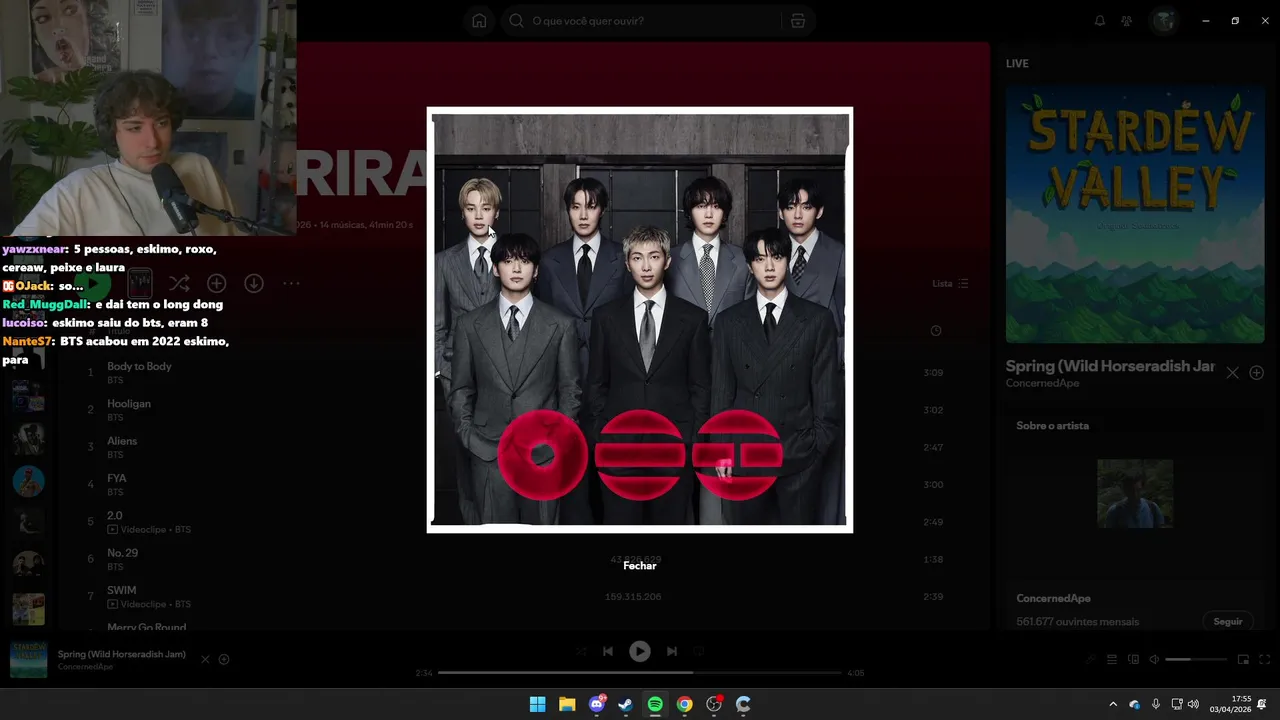
Task: Open the Stardew Valley cover in the sidebar
Action: coord(1135,214)
